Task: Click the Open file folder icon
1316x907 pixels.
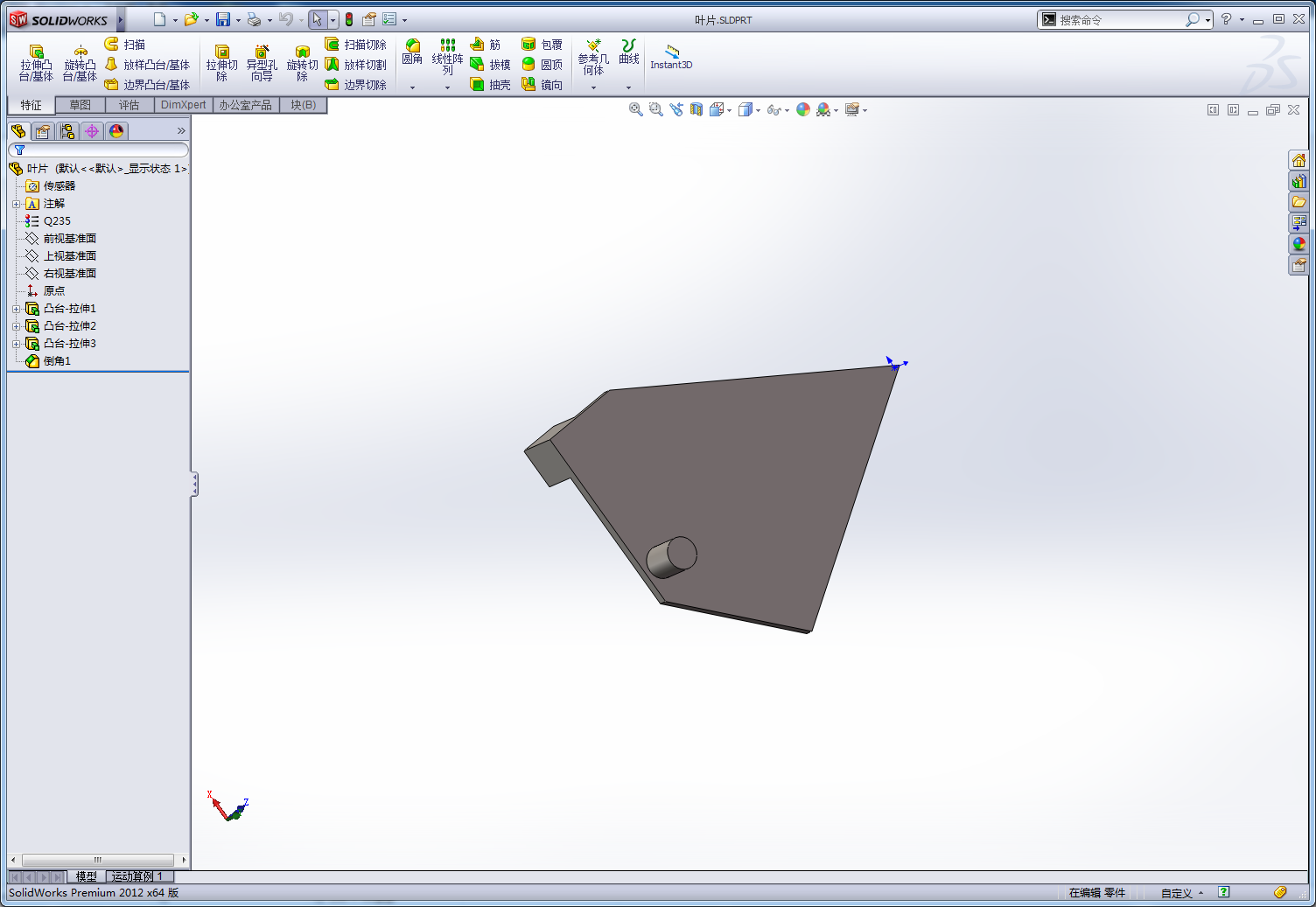Action: (x=191, y=19)
